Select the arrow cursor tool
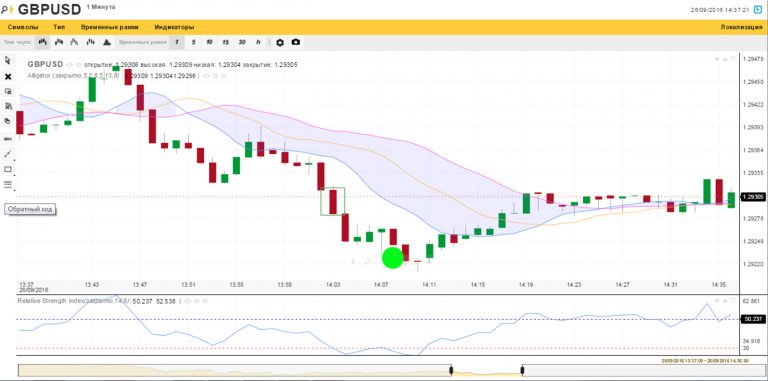The width and height of the screenshot is (768, 381). 8,60
